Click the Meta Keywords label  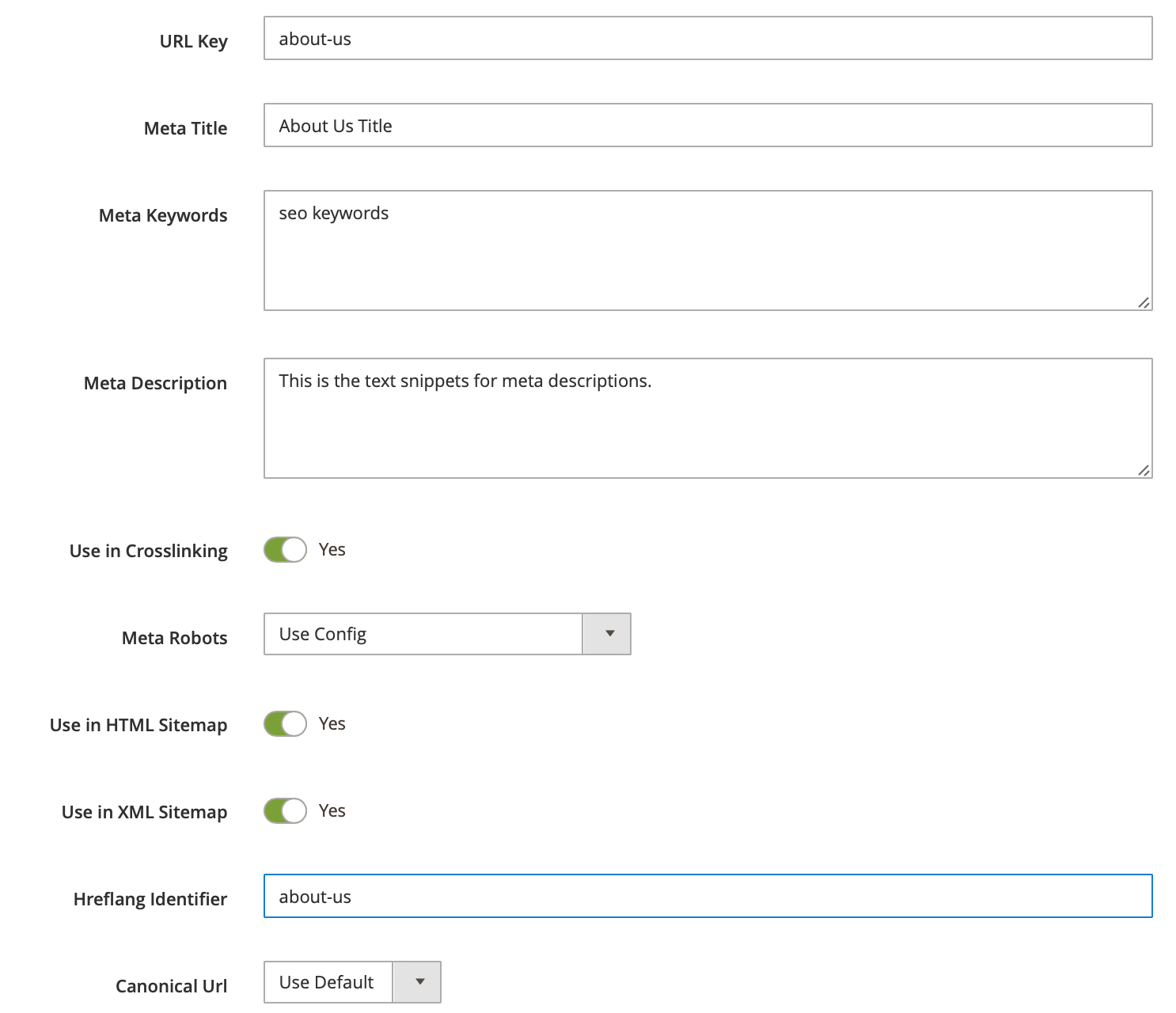(163, 215)
